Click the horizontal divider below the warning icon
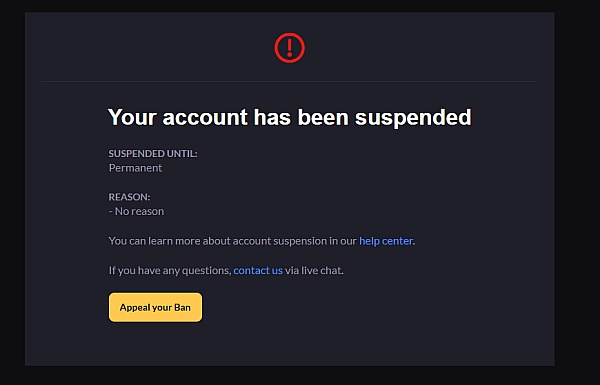600x385 pixels. point(290,82)
